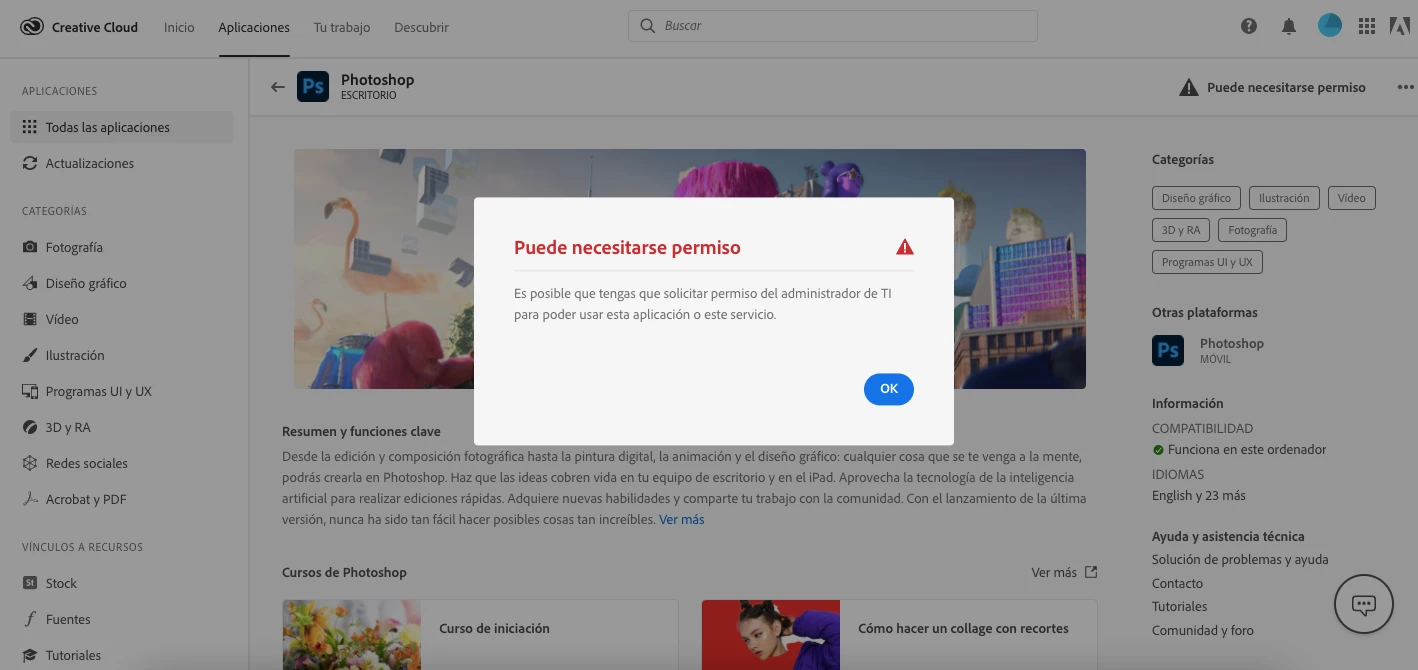Open Stock resource link in sidebar

click(122, 583)
